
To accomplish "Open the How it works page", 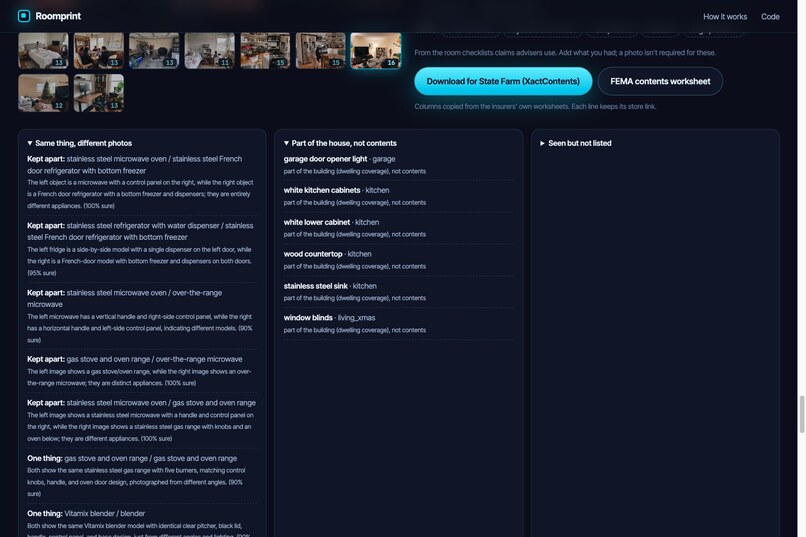I will pos(725,16).
